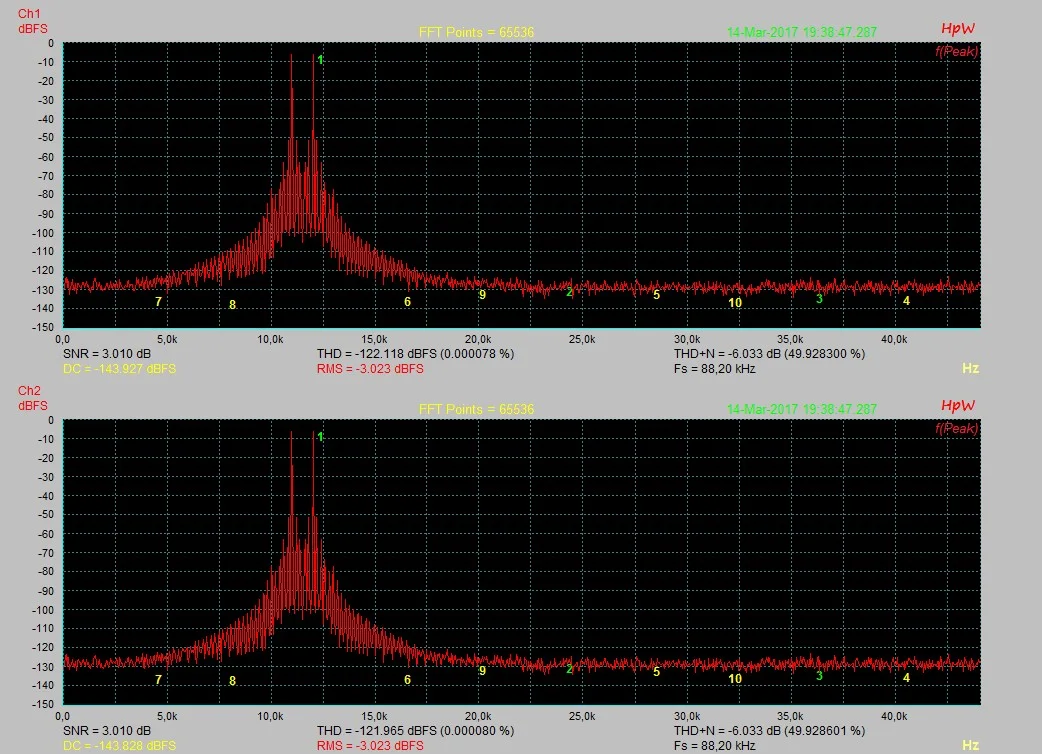Select harmonic marker 6 in Ch2 plot
This screenshot has width=1042, height=754.
[x=407, y=680]
